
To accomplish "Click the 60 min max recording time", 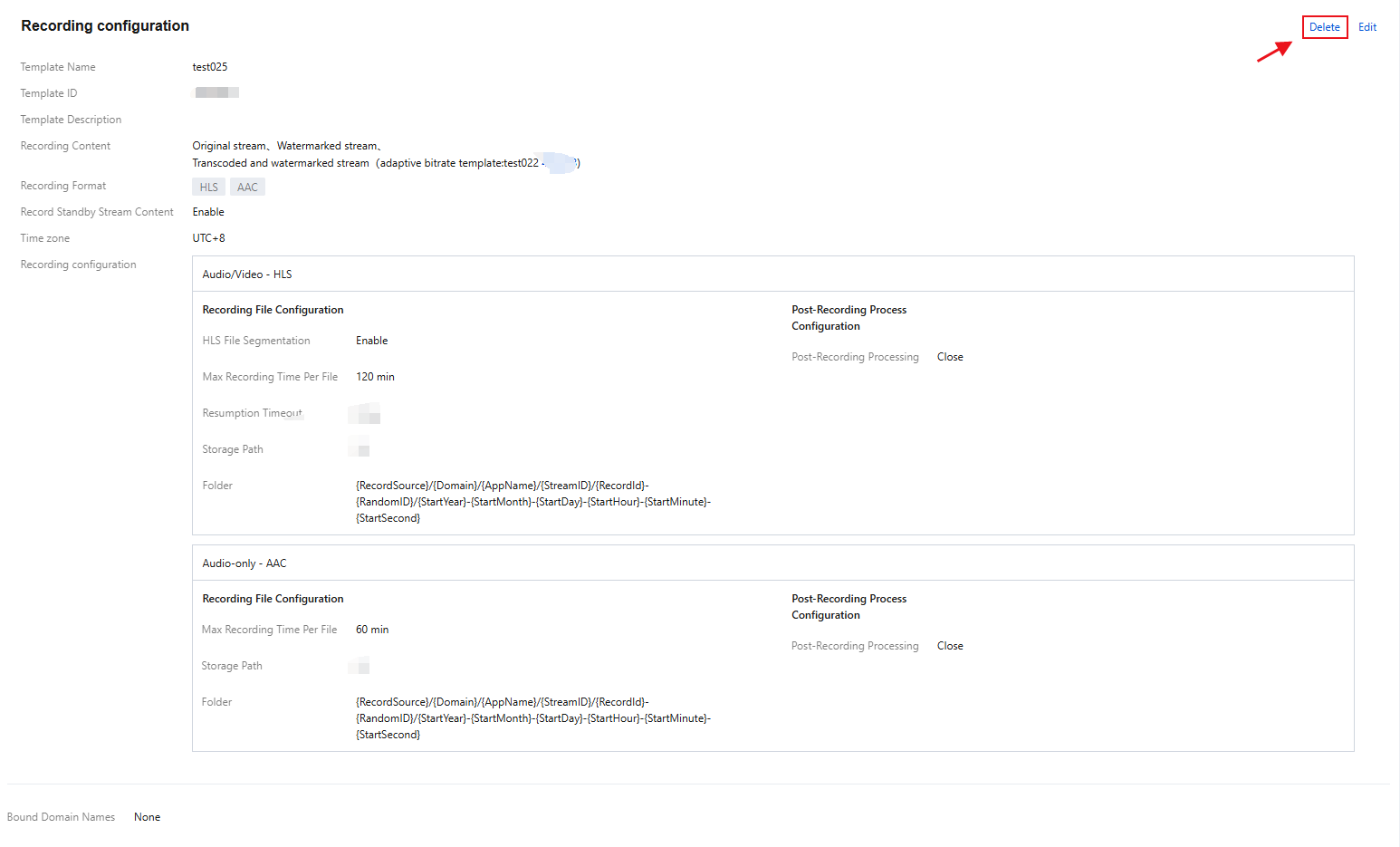I will 371,630.
